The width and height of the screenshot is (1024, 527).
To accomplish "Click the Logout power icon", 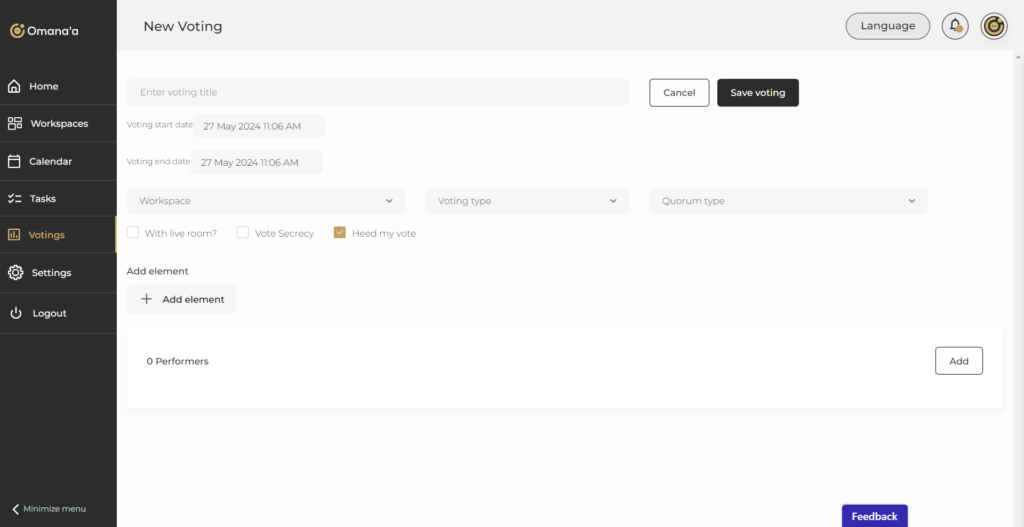I will (x=15, y=313).
